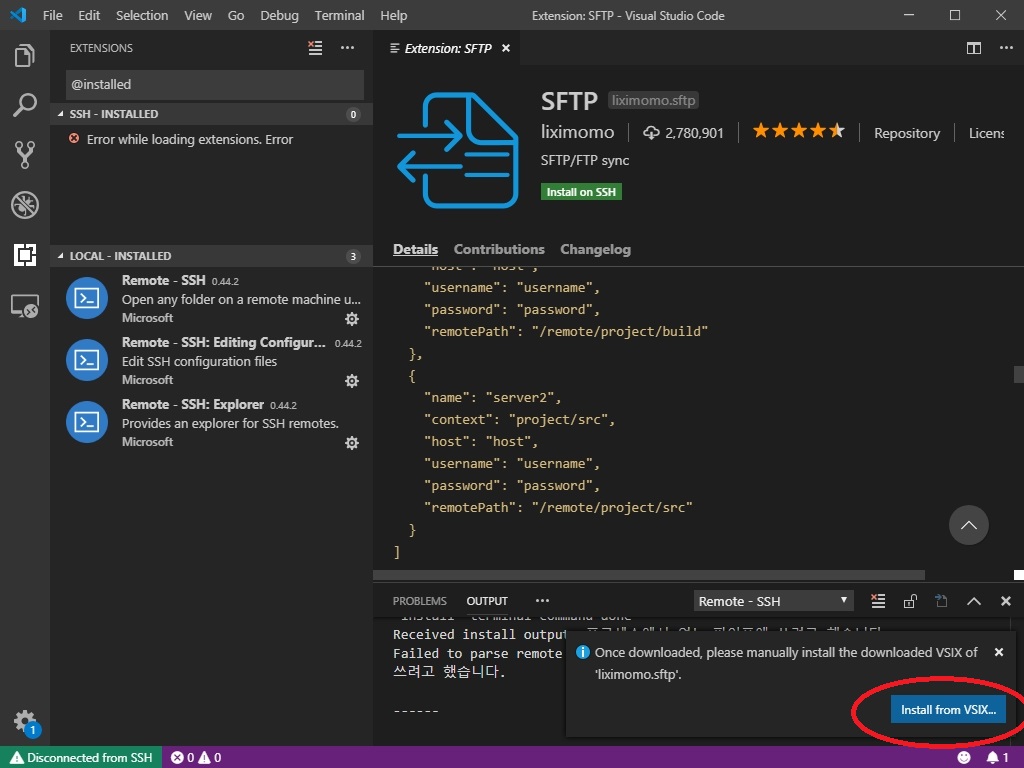This screenshot has width=1024, height=768.
Task: Select the Remote - SSH: Explorer entry
Action: [x=212, y=423]
